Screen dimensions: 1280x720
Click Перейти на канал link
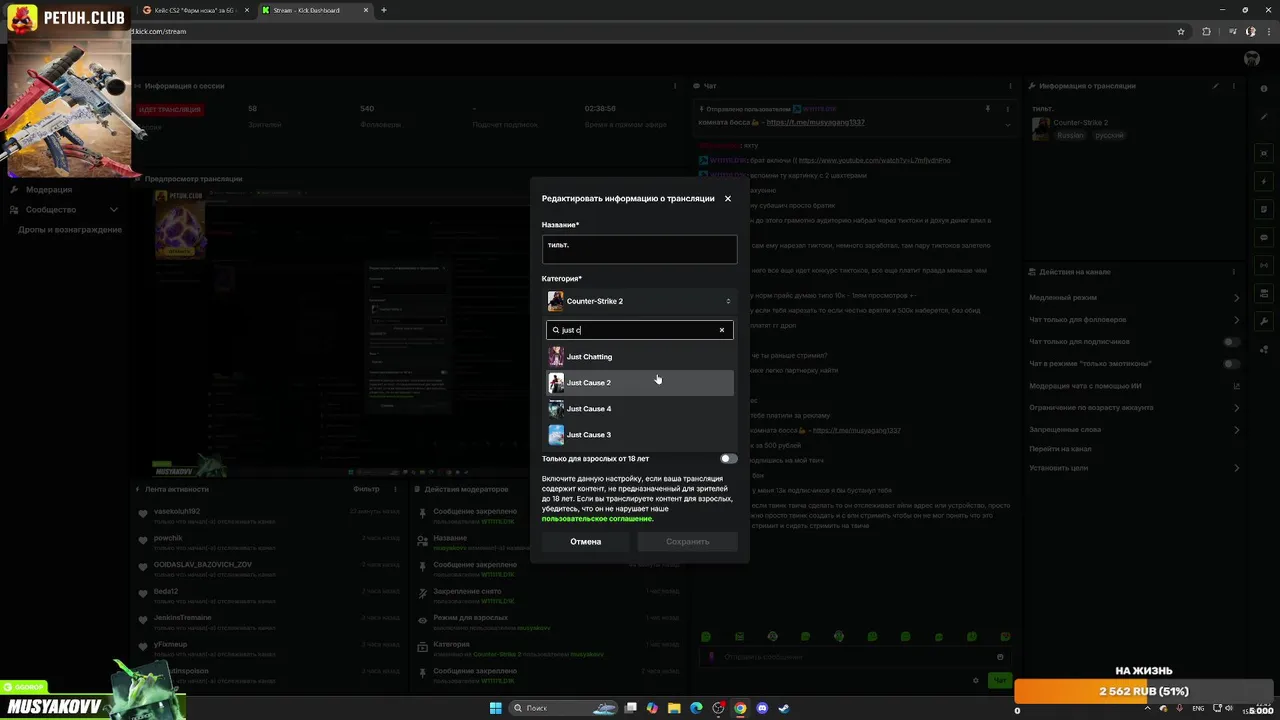[x=1060, y=449]
